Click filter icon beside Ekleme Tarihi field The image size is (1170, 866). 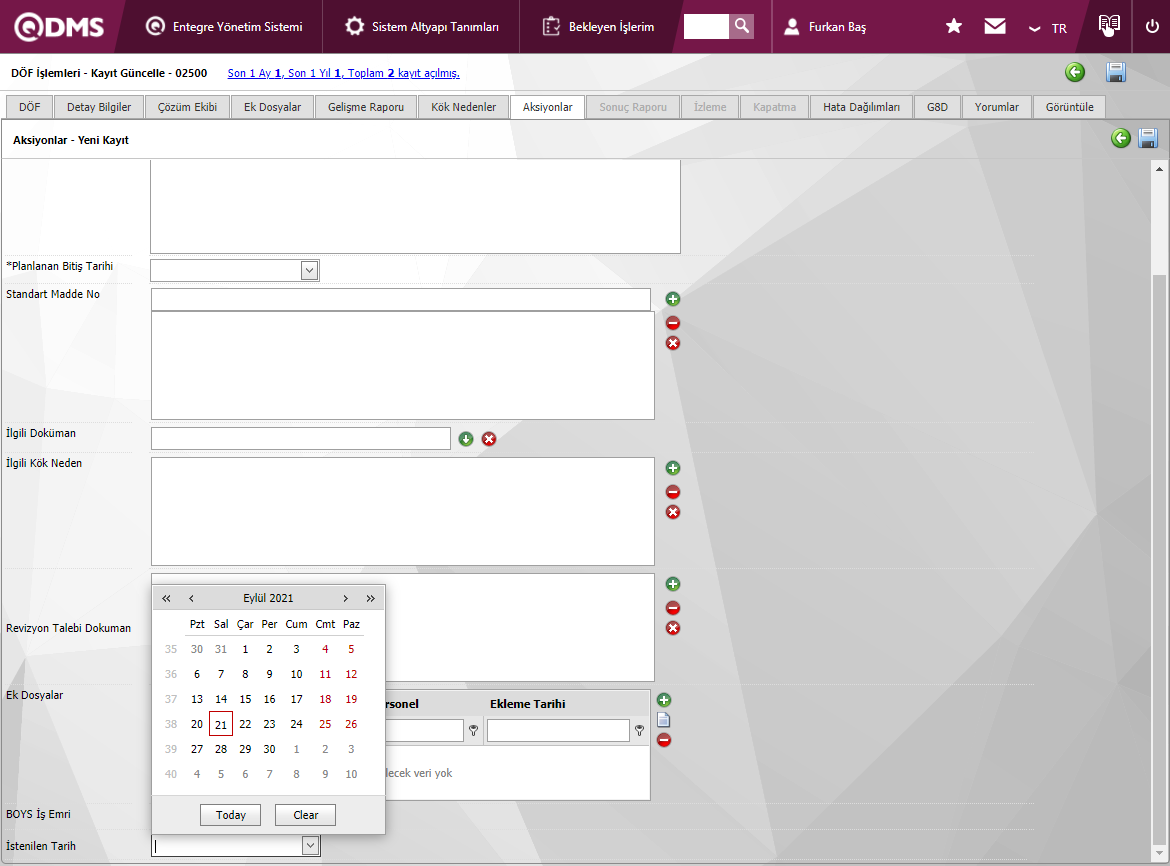click(x=639, y=730)
